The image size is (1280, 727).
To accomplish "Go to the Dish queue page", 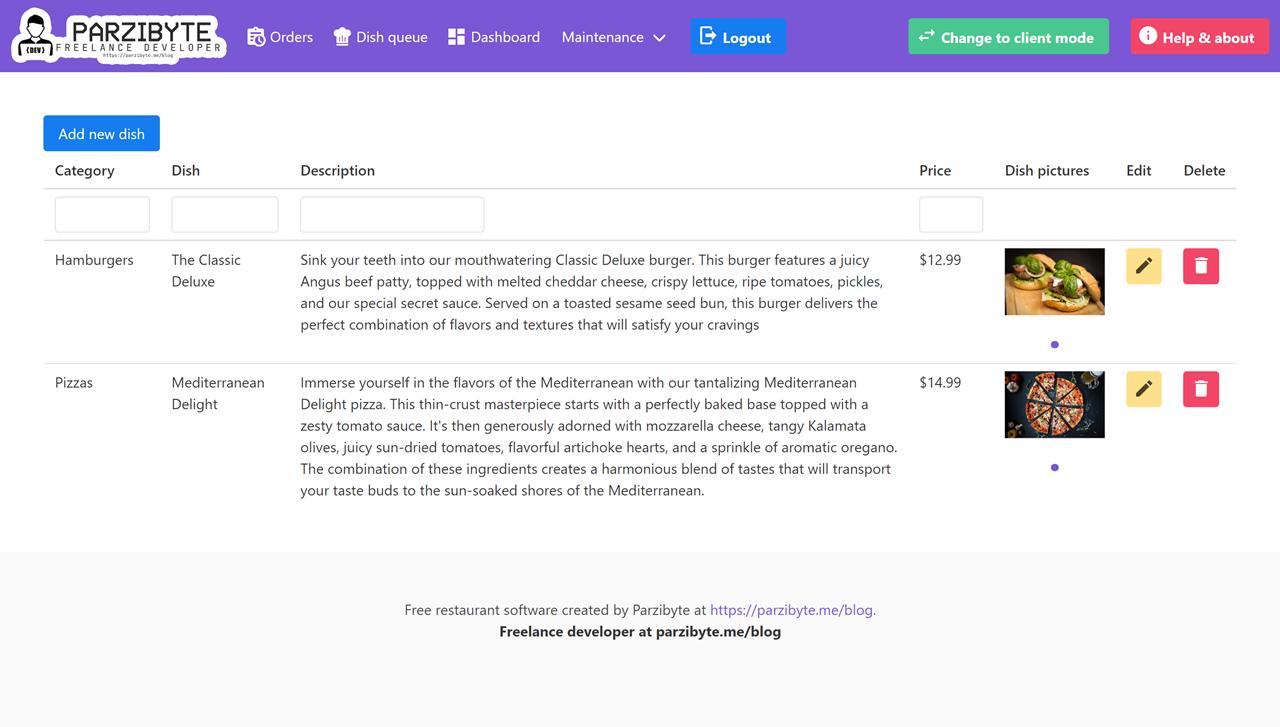I will click(380, 37).
